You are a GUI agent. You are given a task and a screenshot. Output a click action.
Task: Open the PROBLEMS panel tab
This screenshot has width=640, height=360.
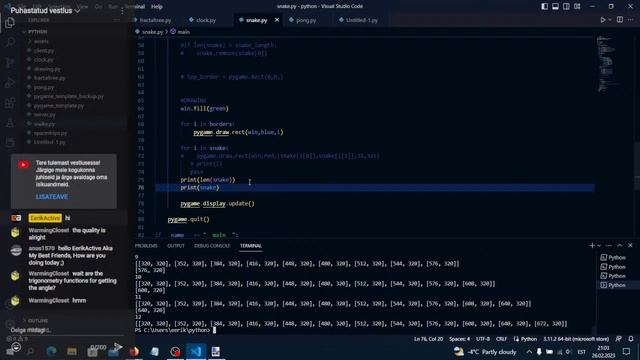click(146, 246)
